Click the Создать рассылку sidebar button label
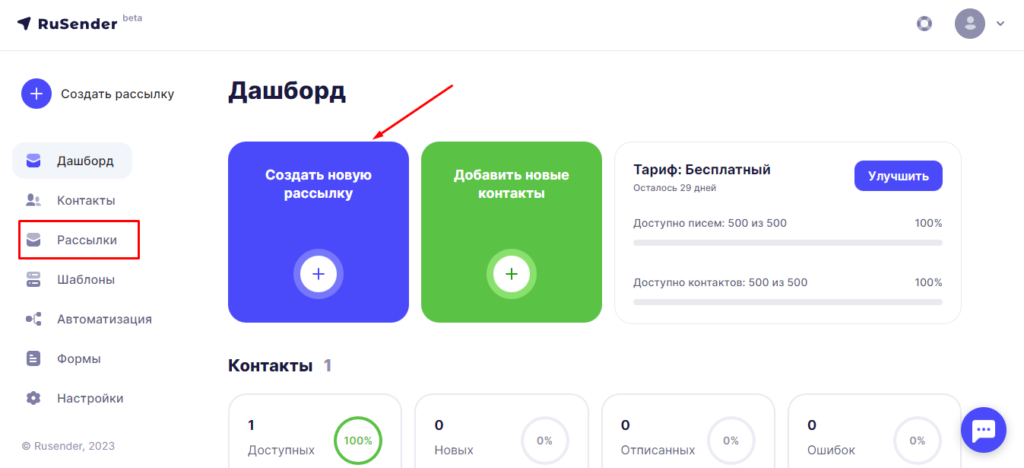1024x468 pixels. pyautogui.click(x=118, y=94)
